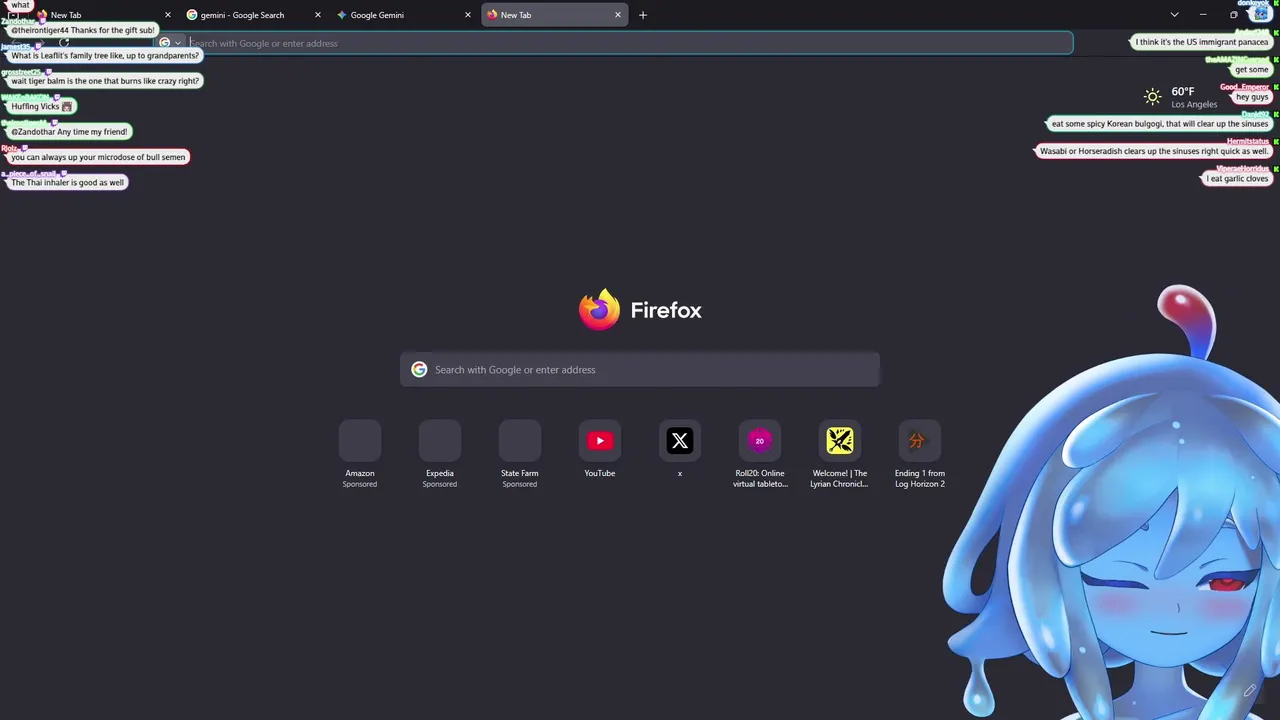1280x720 pixels.
Task: Open the Lyrian Chronicles shortcut
Action: [840, 455]
